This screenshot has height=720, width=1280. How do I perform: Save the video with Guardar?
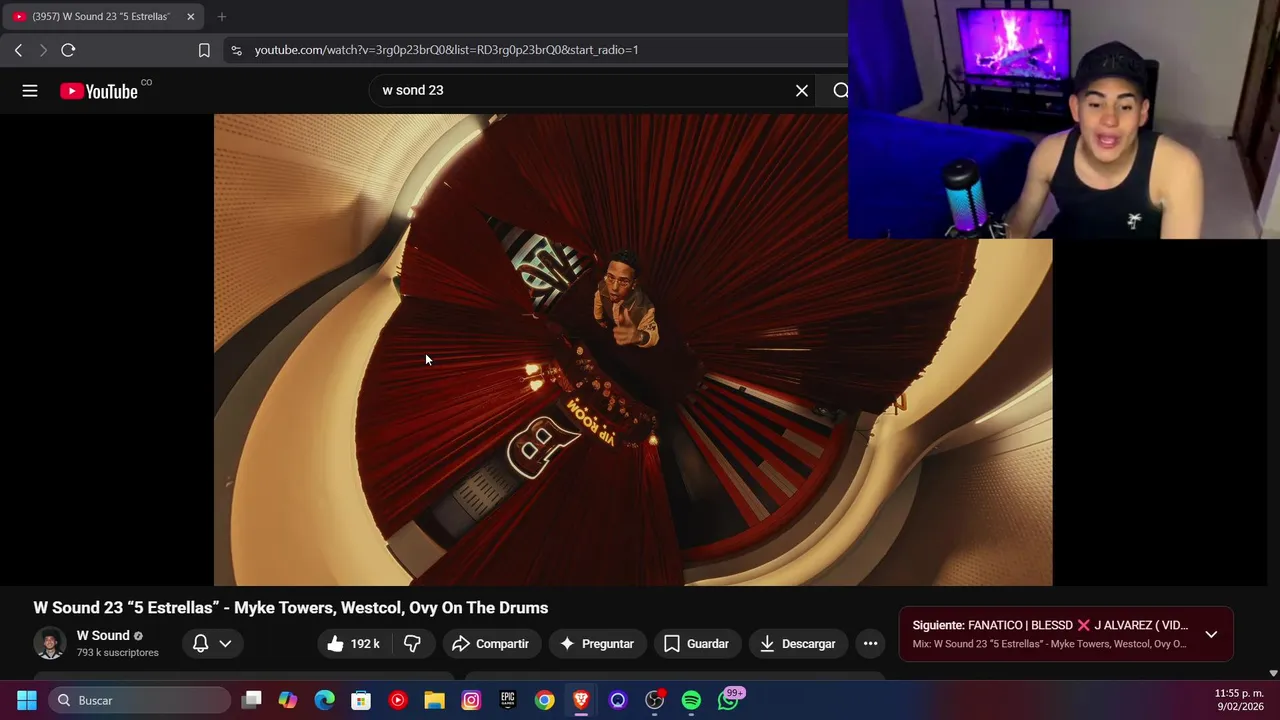pos(696,644)
